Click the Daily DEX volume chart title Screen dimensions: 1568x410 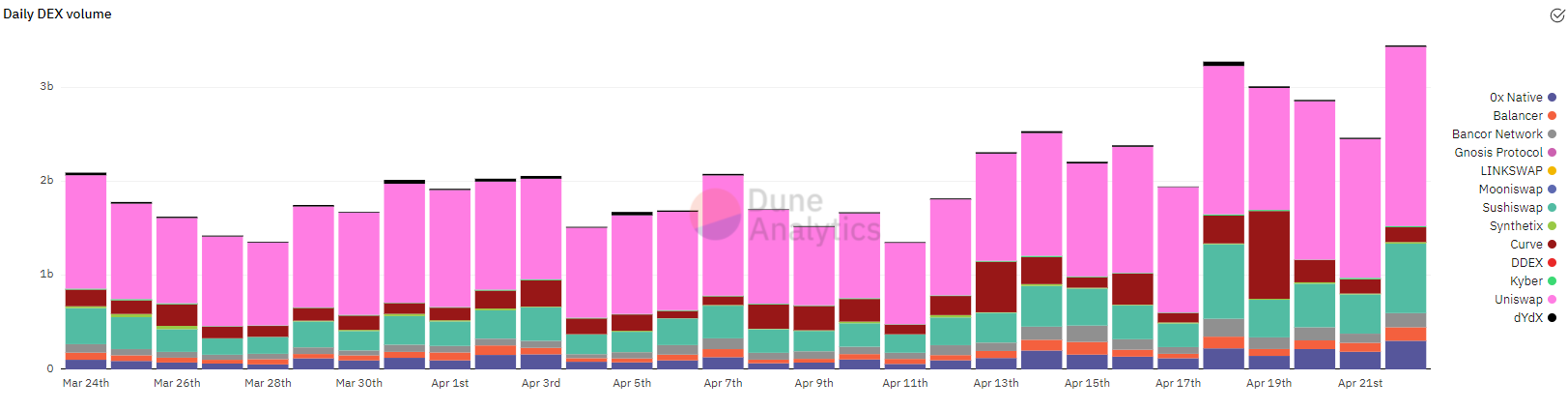click(57, 15)
